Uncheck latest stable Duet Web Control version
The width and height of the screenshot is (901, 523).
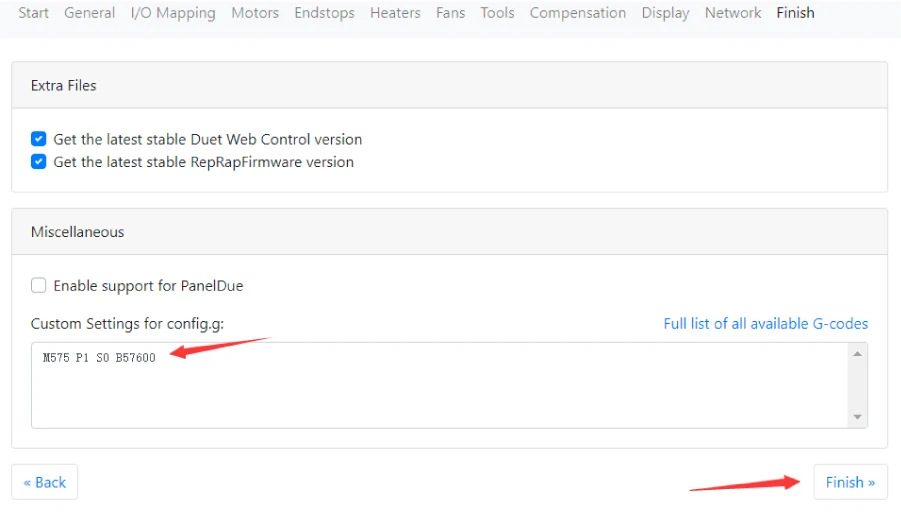pyautogui.click(x=39, y=139)
